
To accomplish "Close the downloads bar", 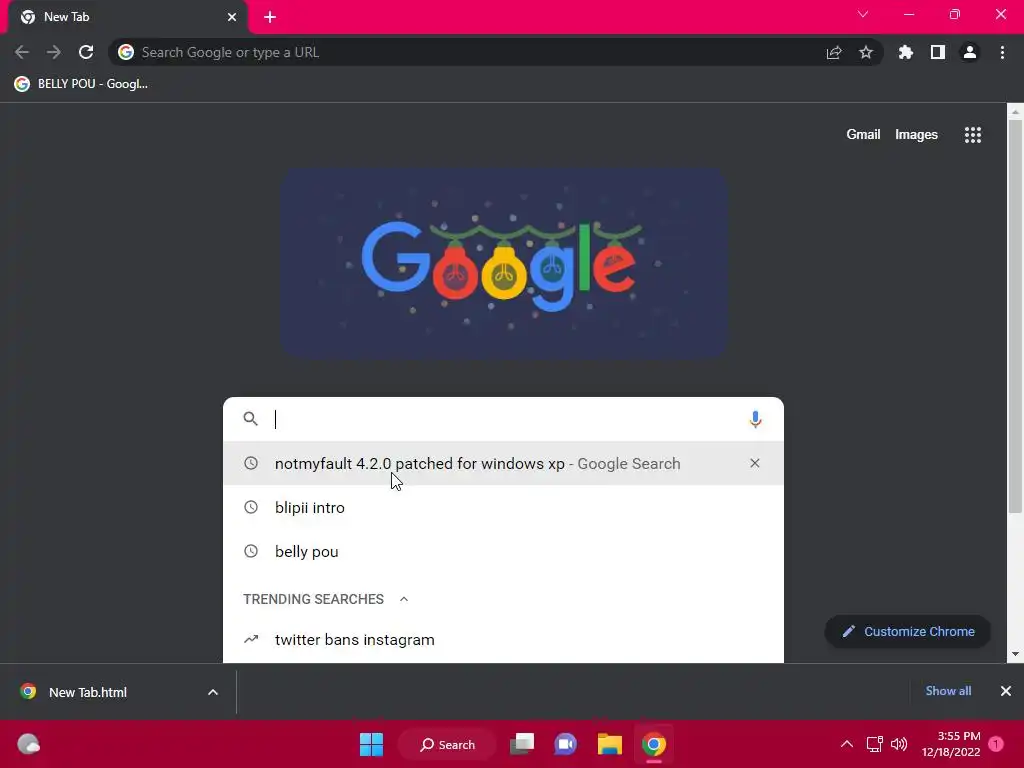I will coord(1006,691).
